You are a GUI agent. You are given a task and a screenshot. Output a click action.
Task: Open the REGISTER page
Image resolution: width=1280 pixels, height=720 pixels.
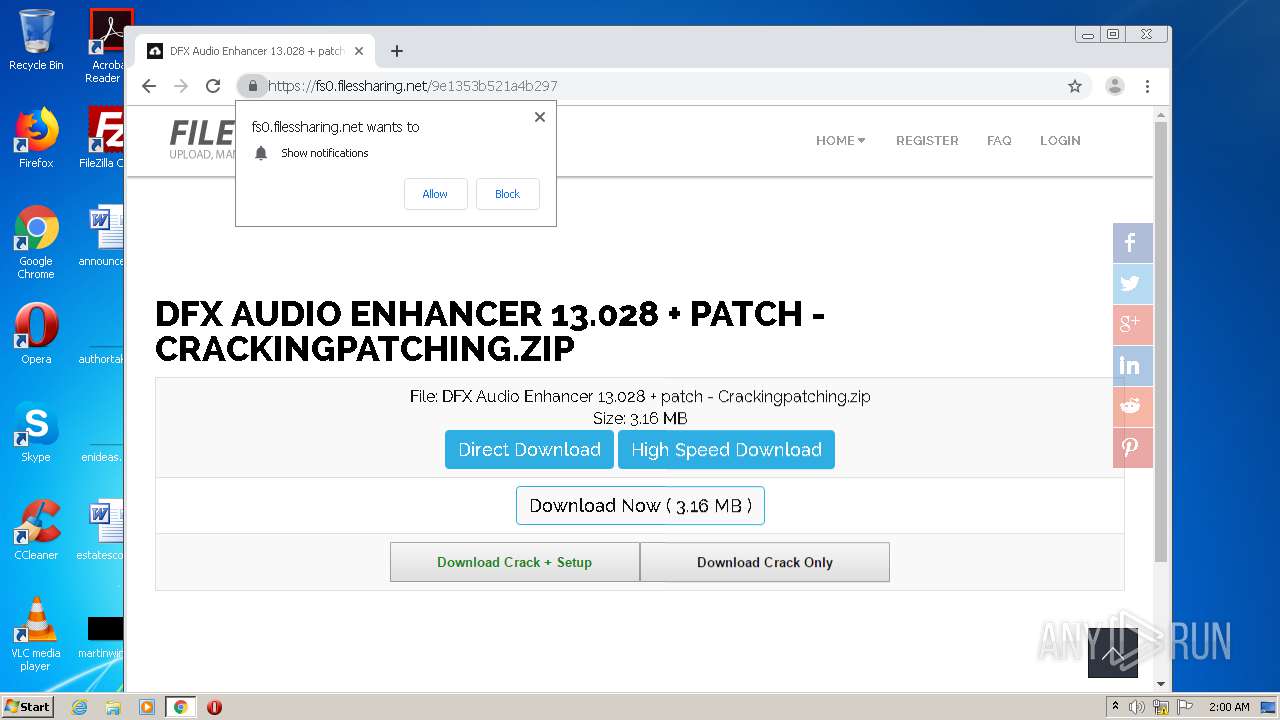tap(927, 141)
